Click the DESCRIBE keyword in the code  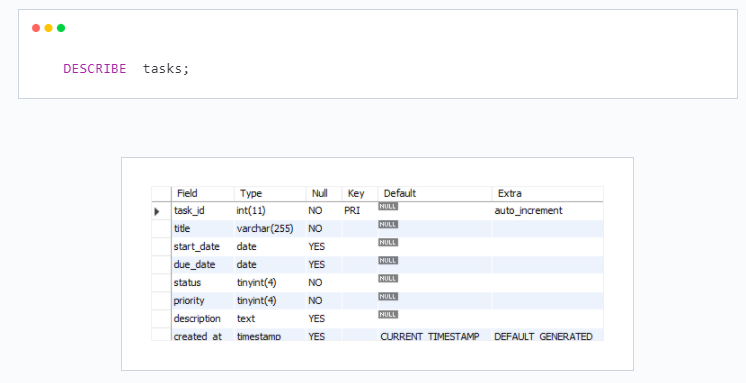(x=95, y=69)
